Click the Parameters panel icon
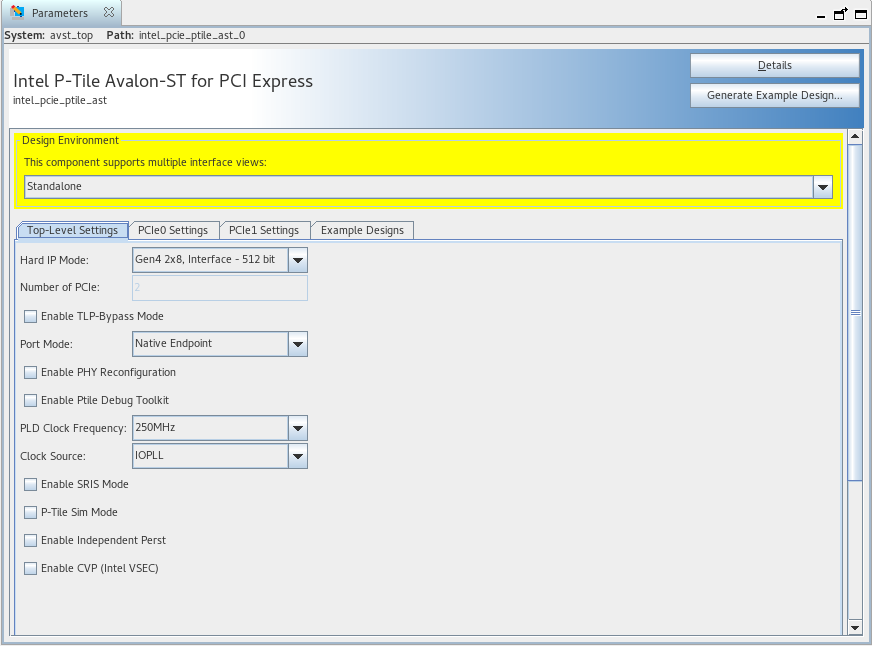872x646 pixels. click(17, 12)
